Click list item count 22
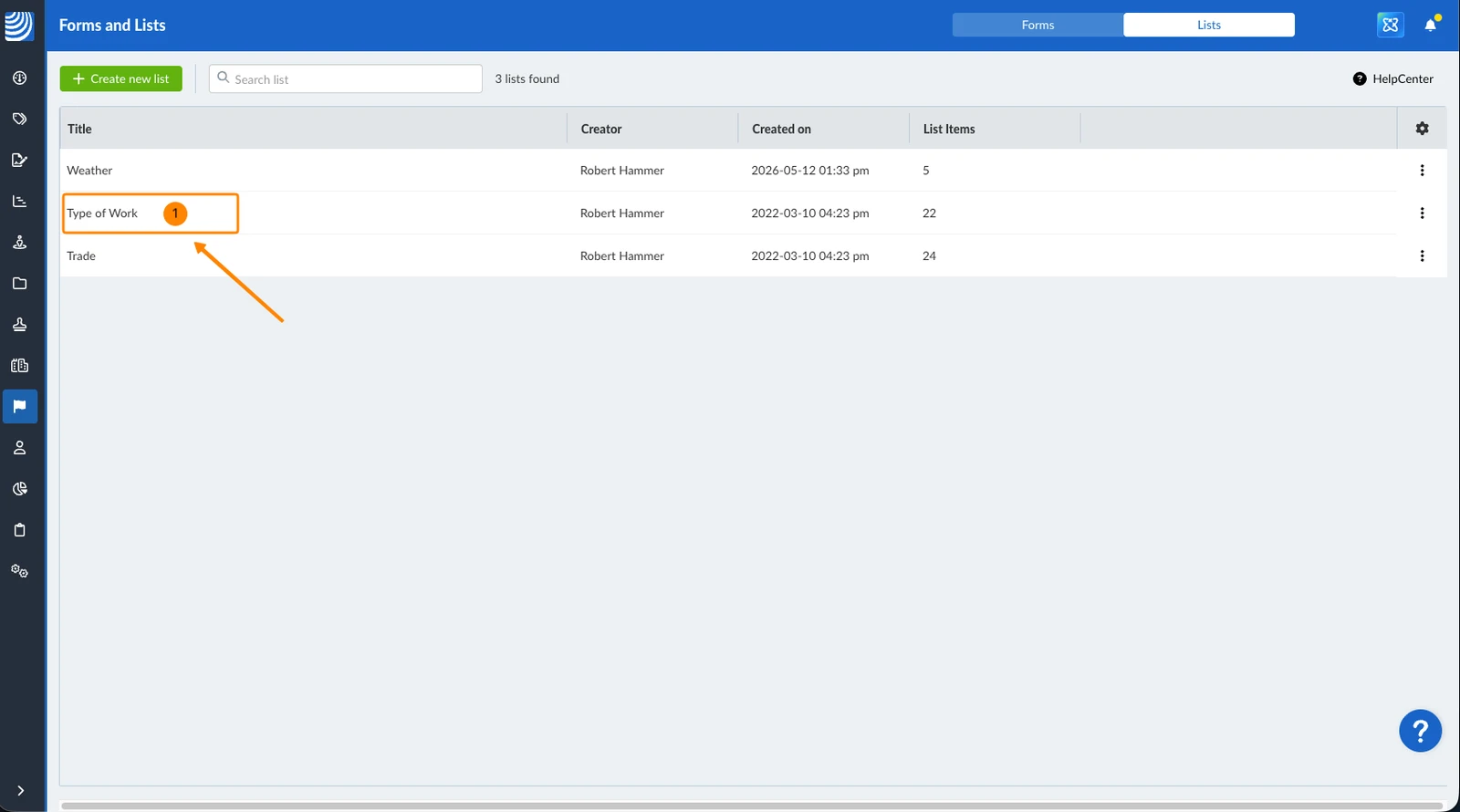Screen dimensions: 1460x812 [x=929, y=213]
